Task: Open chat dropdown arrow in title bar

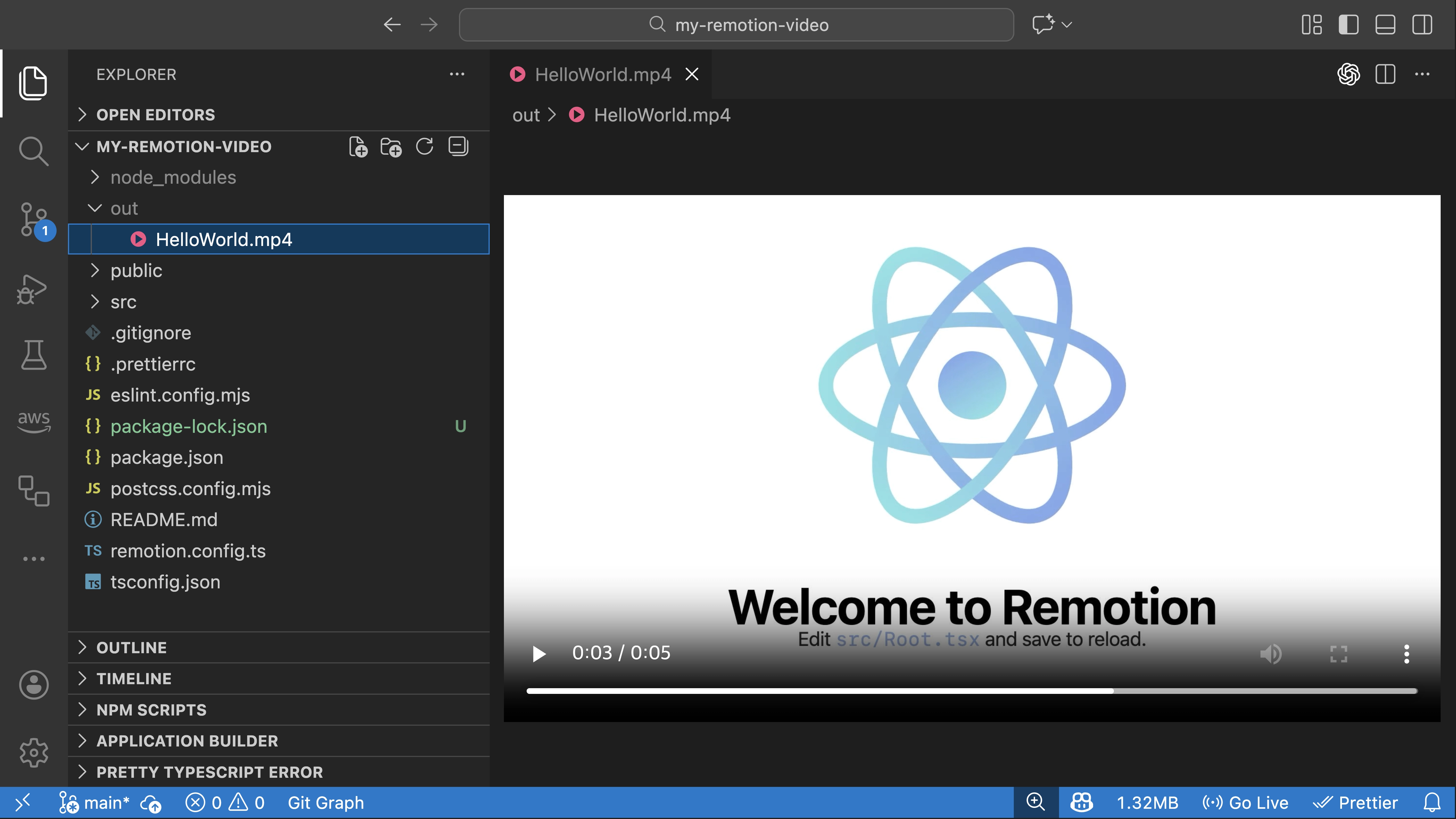Action: tap(1067, 24)
